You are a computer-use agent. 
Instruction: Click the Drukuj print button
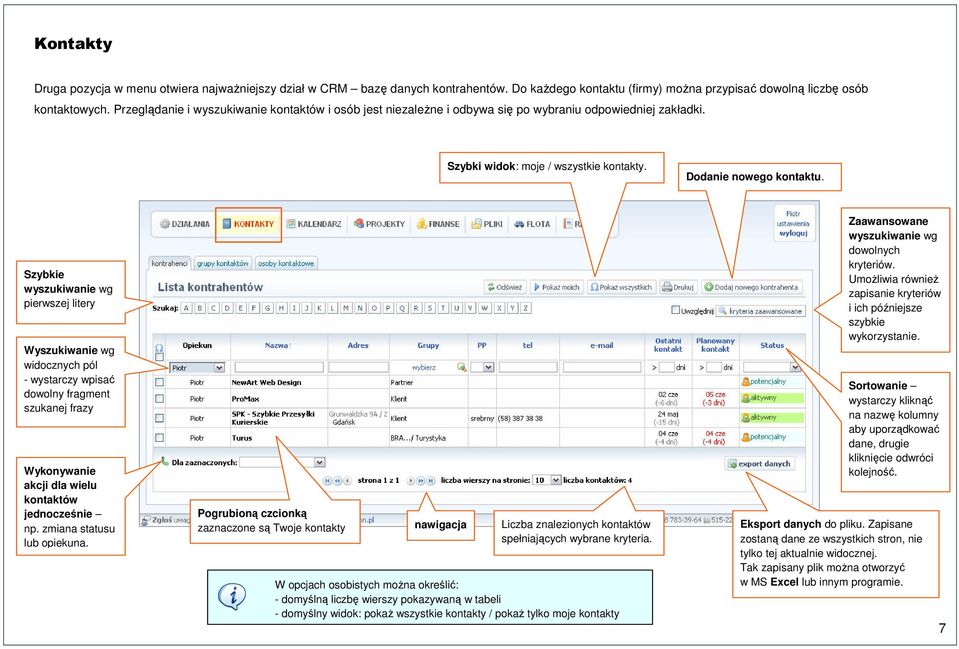click(678, 287)
